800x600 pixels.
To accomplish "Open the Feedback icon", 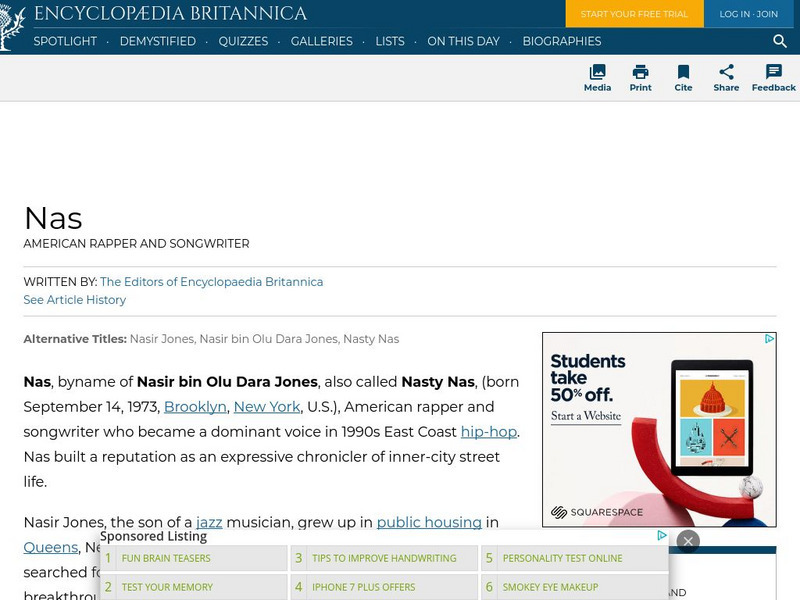I will pyautogui.click(x=772, y=78).
